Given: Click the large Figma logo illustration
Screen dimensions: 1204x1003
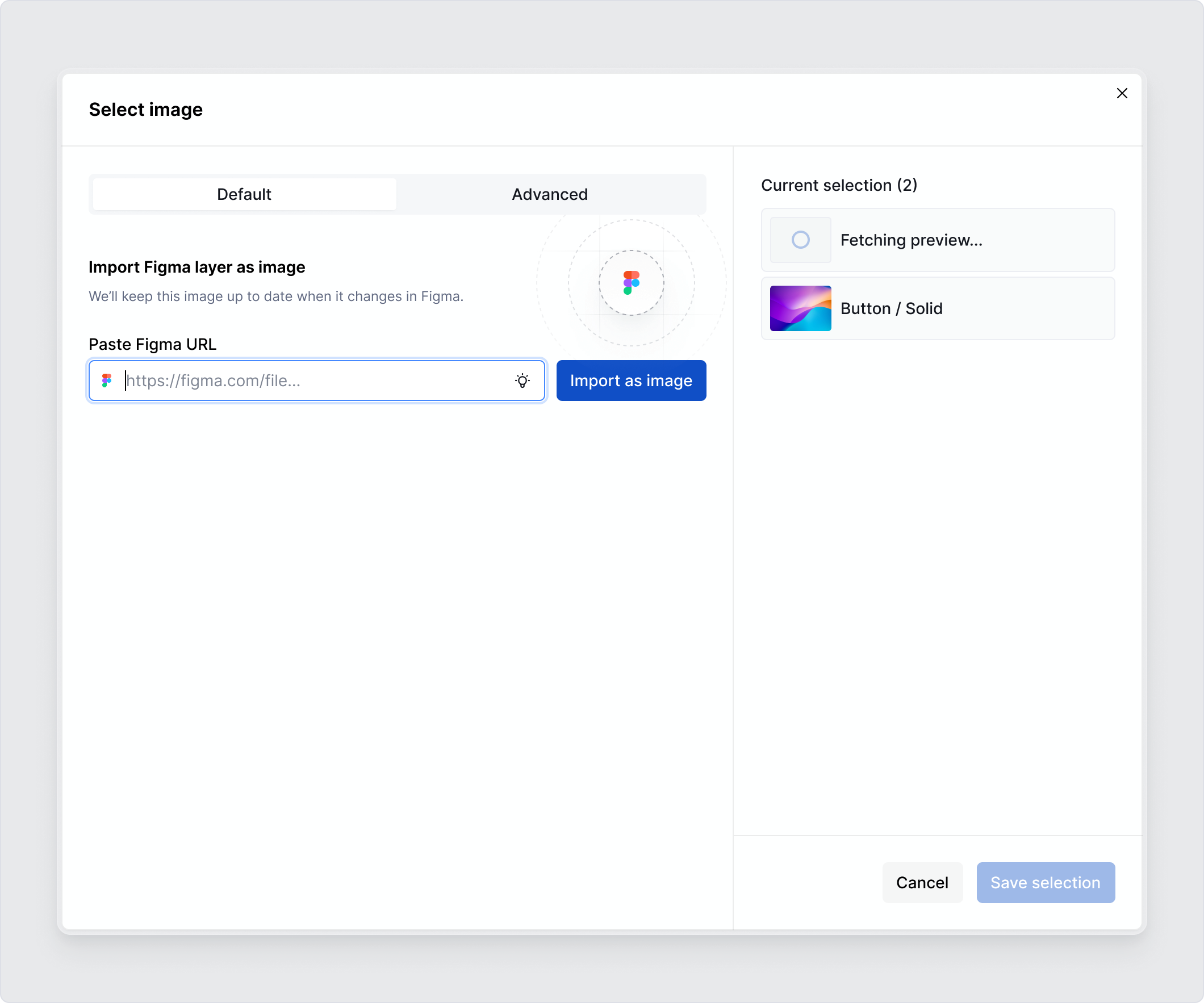Looking at the screenshot, I should click(630, 282).
